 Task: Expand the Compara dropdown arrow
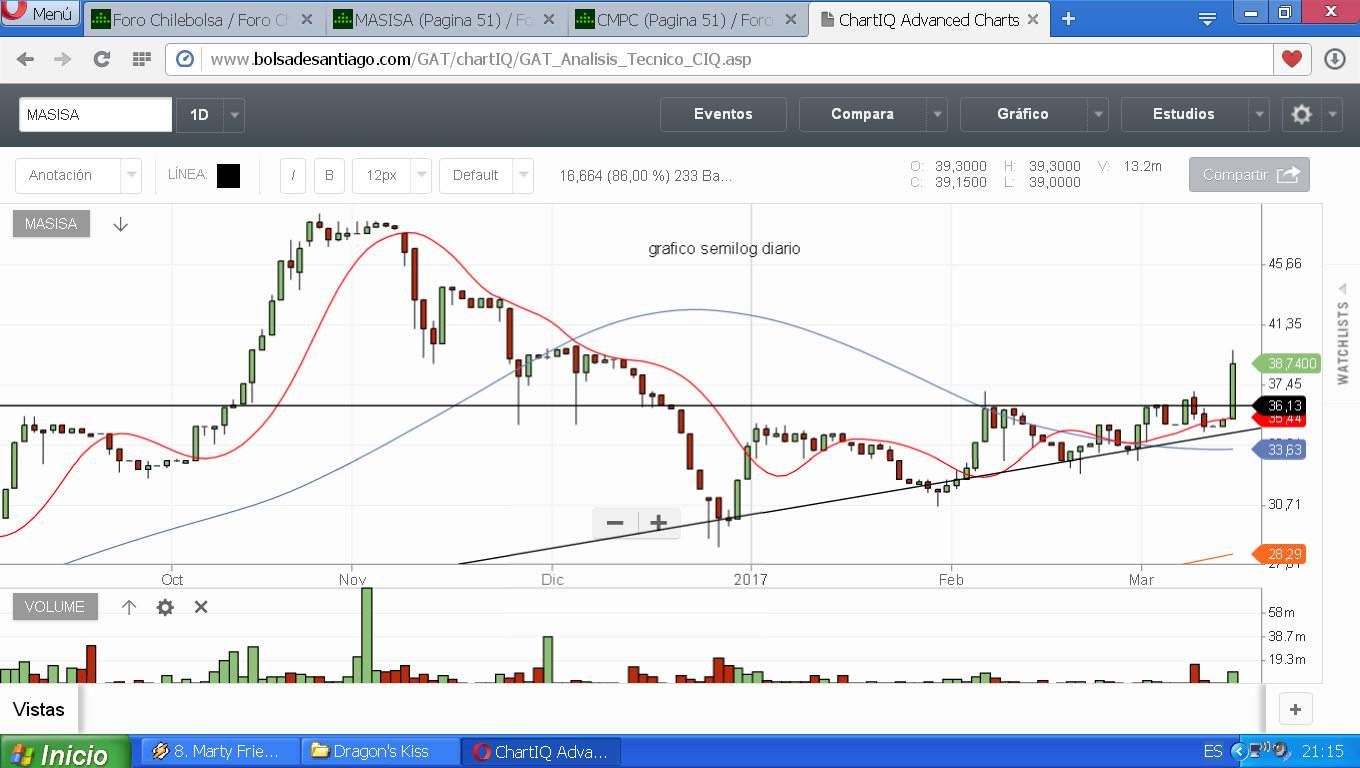click(937, 114)
